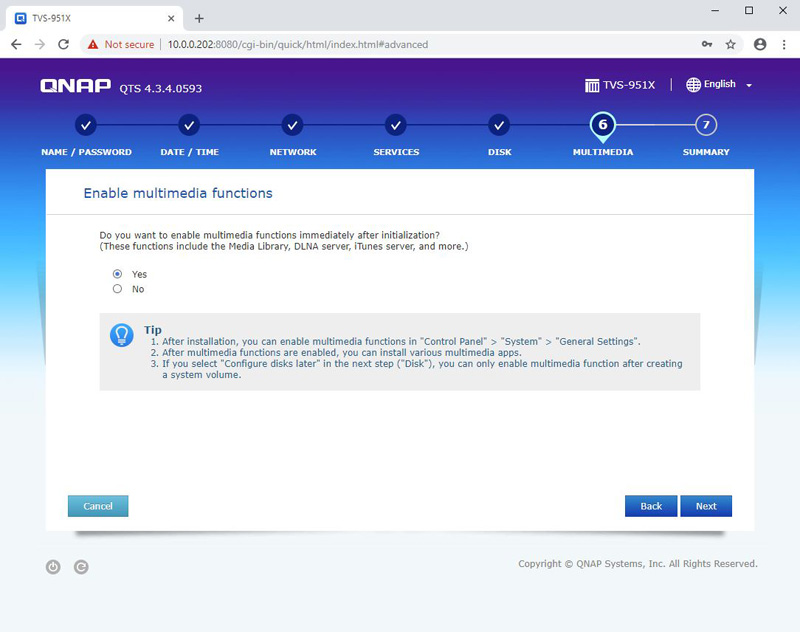Click the power icon in the footer

pyautogui.click(x=53, y=567)
